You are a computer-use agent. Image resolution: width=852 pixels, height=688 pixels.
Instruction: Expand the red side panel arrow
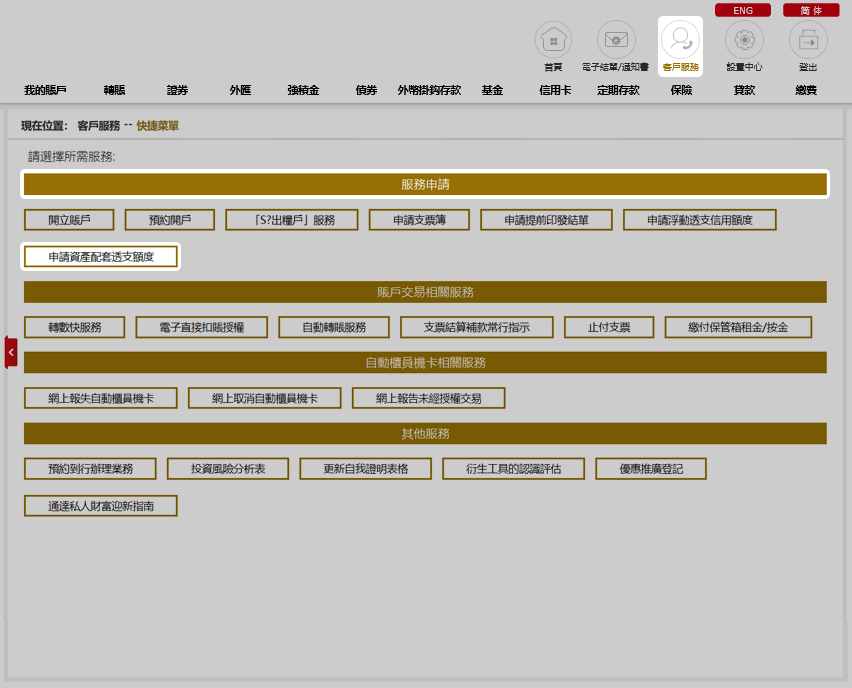pos(11,352)
